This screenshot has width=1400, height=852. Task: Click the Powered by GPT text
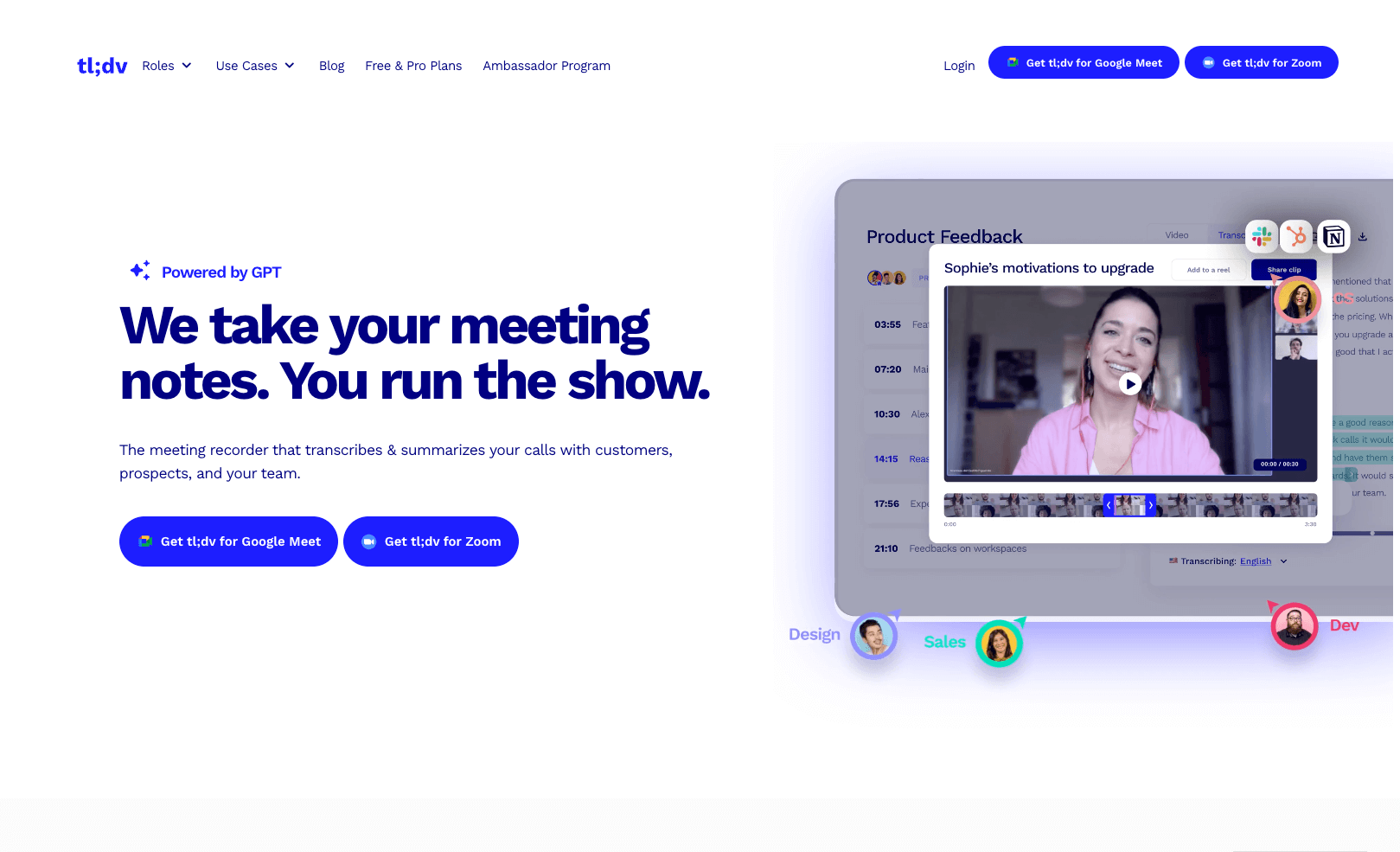221,272
